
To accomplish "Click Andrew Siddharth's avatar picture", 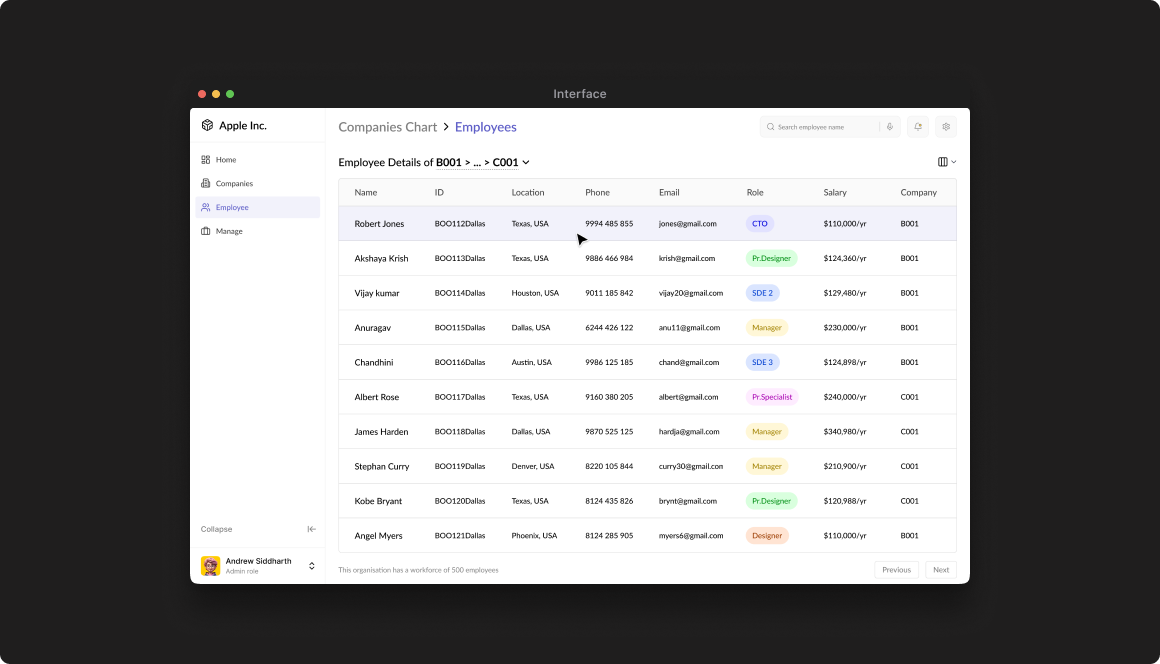I will (210, 566).
